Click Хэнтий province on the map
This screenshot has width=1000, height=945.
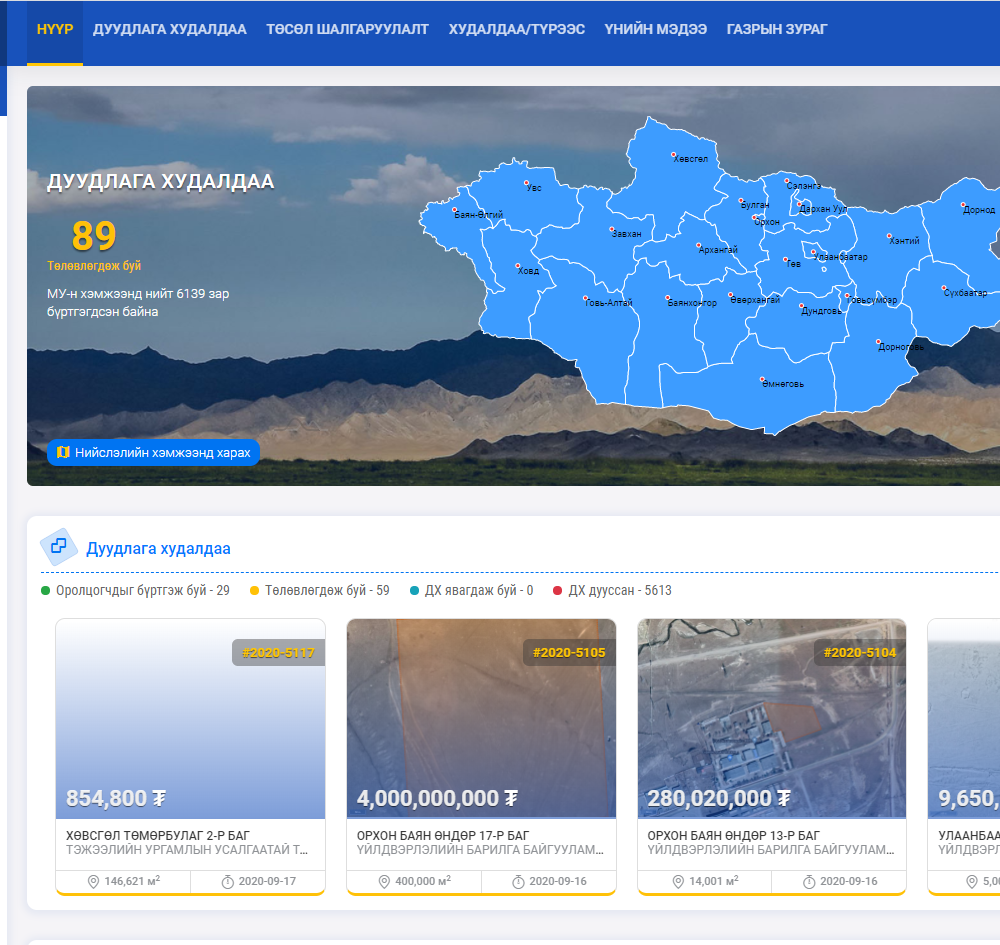point(904,240)
